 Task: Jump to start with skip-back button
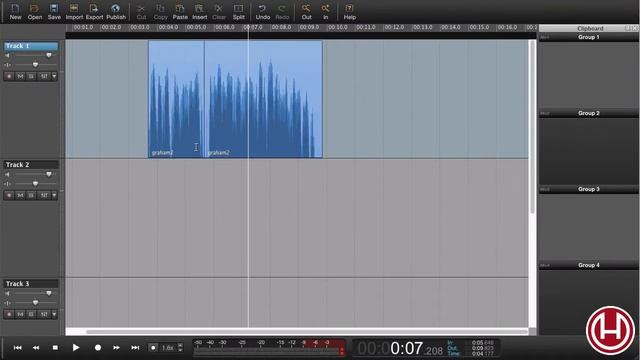coord(18,348)
